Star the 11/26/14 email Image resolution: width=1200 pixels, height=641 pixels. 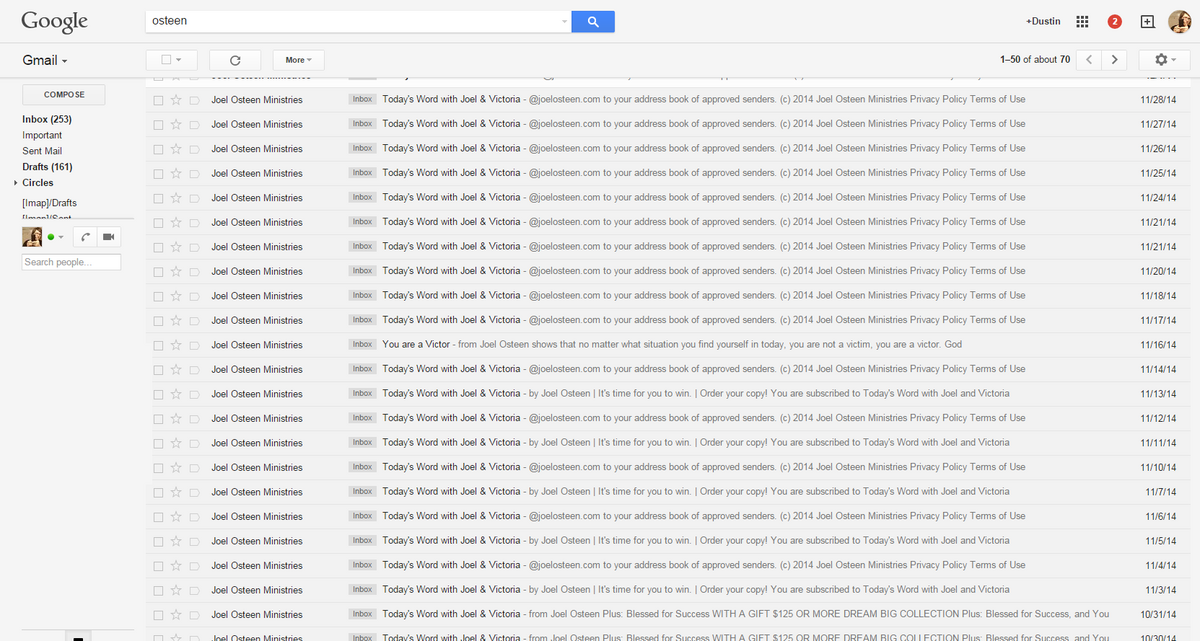[176, 149]
